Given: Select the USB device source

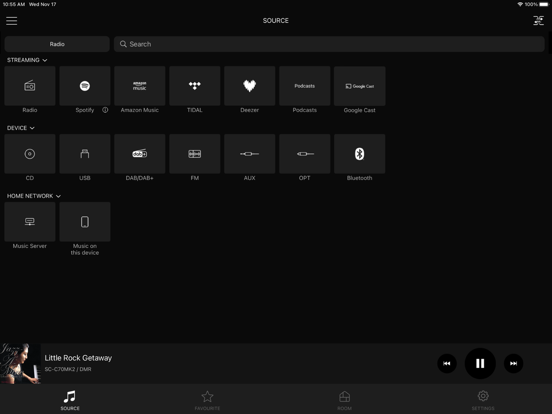Looking at the screenshot, I should point(85,154).
